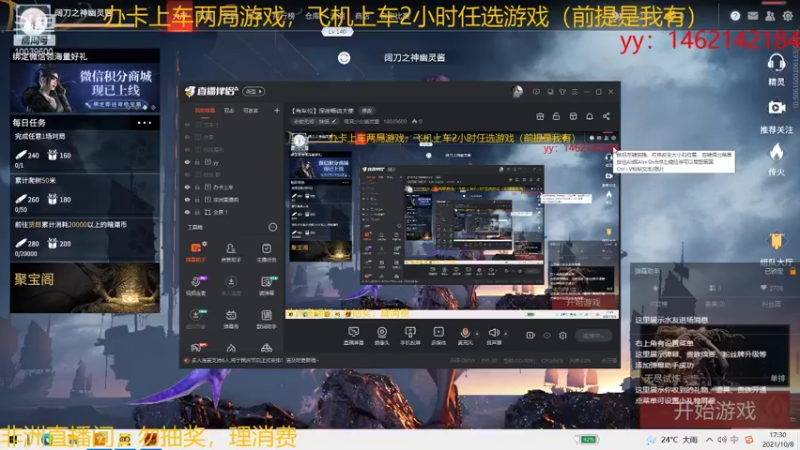Add 手机投屏 phone casting source
Screen dimensions: 800x450
point(410,336)
